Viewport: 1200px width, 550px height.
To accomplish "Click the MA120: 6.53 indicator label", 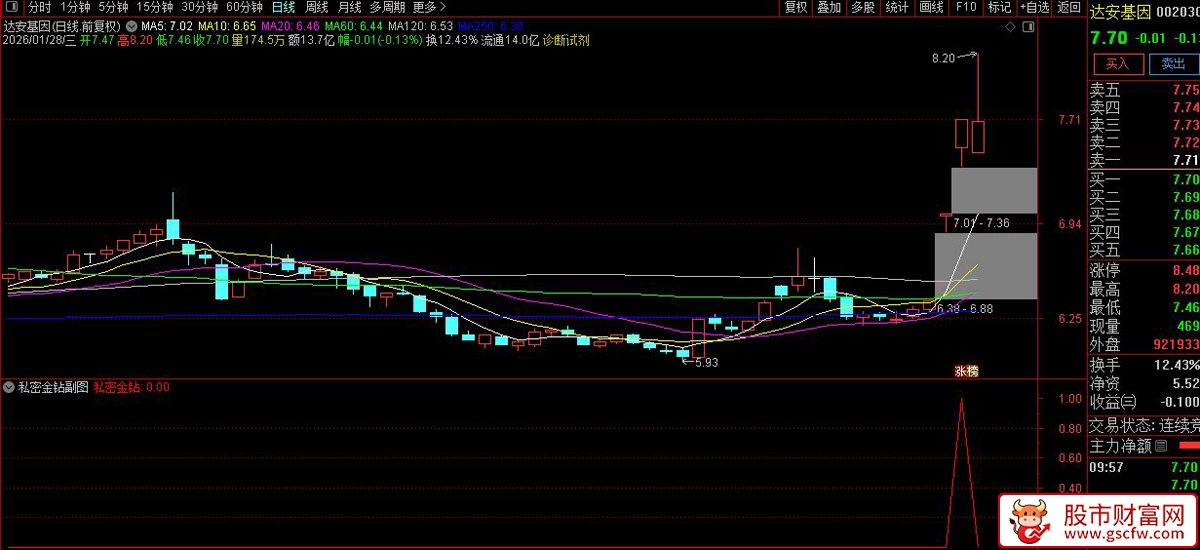I will tap(421, 25).
